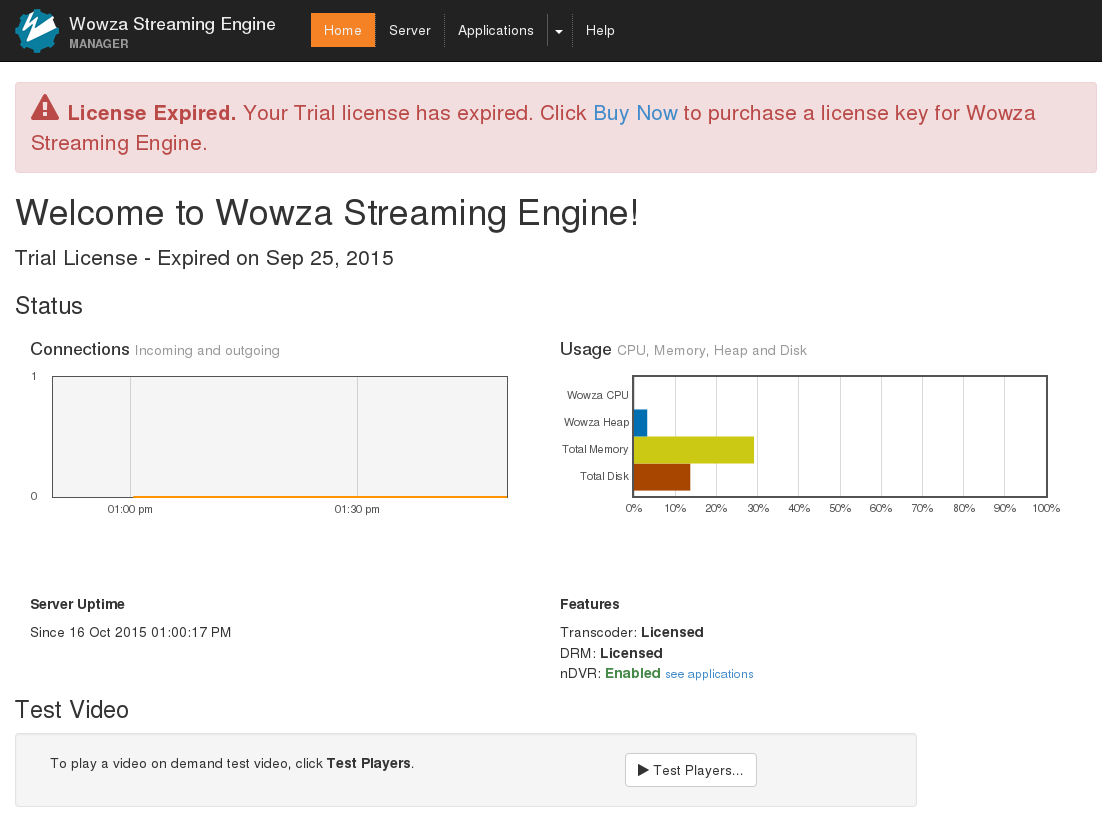Open the Help menu item

[x=600, y=30]
